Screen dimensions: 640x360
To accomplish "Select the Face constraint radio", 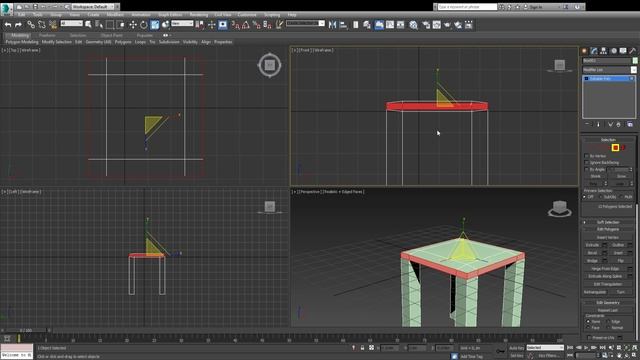I will 588,327.
